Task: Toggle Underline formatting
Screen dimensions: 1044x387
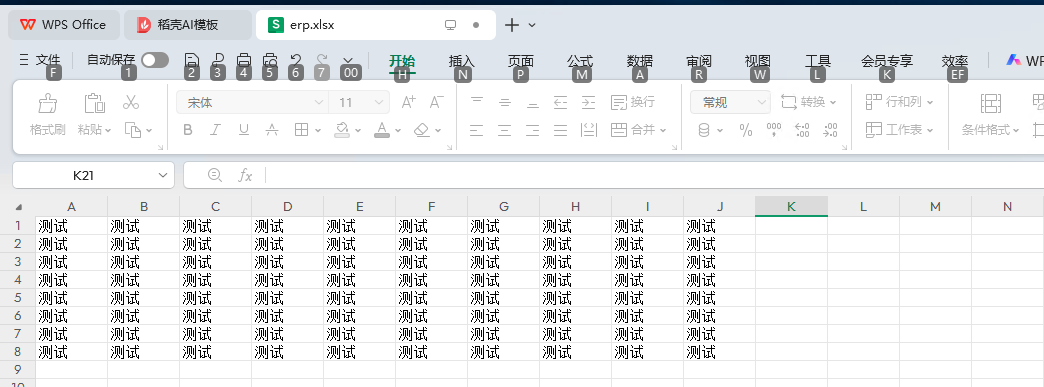Action: pos(244,130)
